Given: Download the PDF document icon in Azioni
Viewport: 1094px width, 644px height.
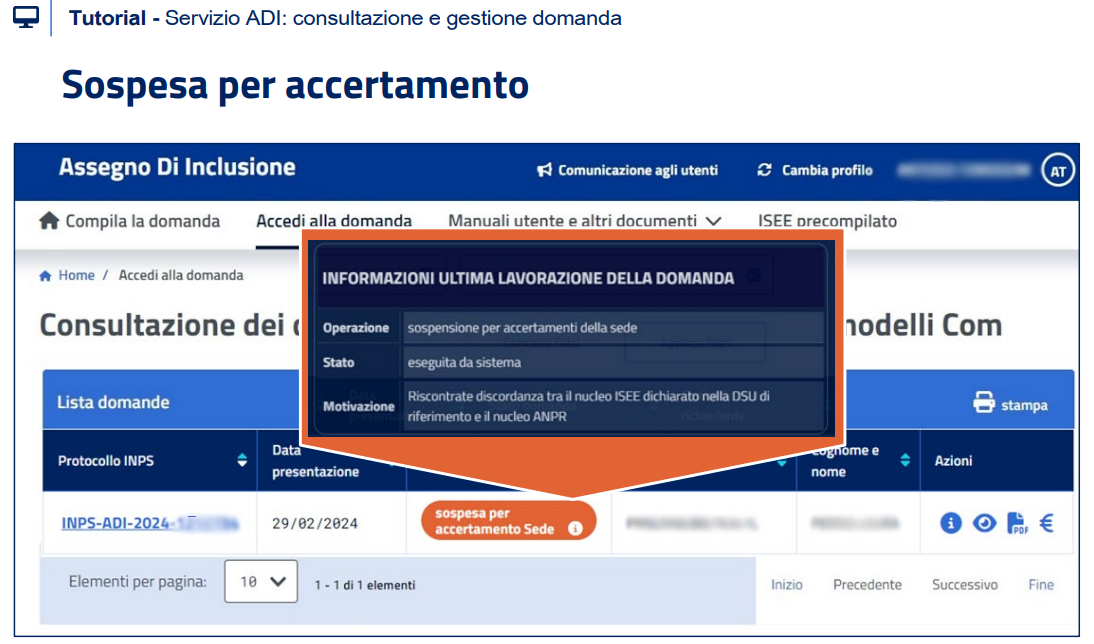Looking at the screenshot, I should point(1017,523).
